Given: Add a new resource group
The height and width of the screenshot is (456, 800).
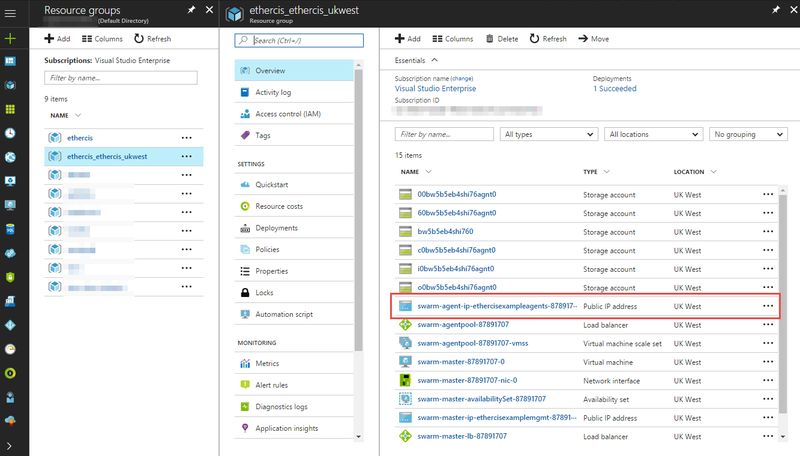Looking at the screenshot, I should [57, 39].
